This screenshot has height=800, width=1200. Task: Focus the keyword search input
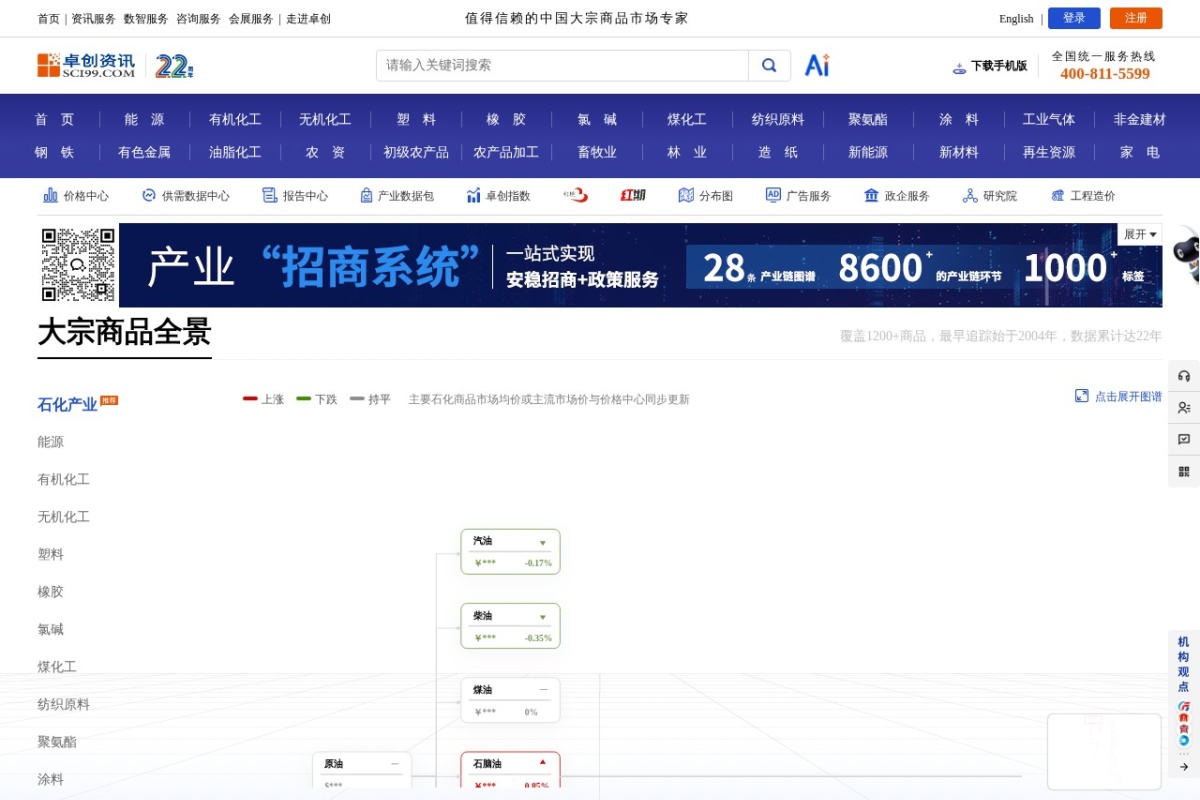[562, 65]
